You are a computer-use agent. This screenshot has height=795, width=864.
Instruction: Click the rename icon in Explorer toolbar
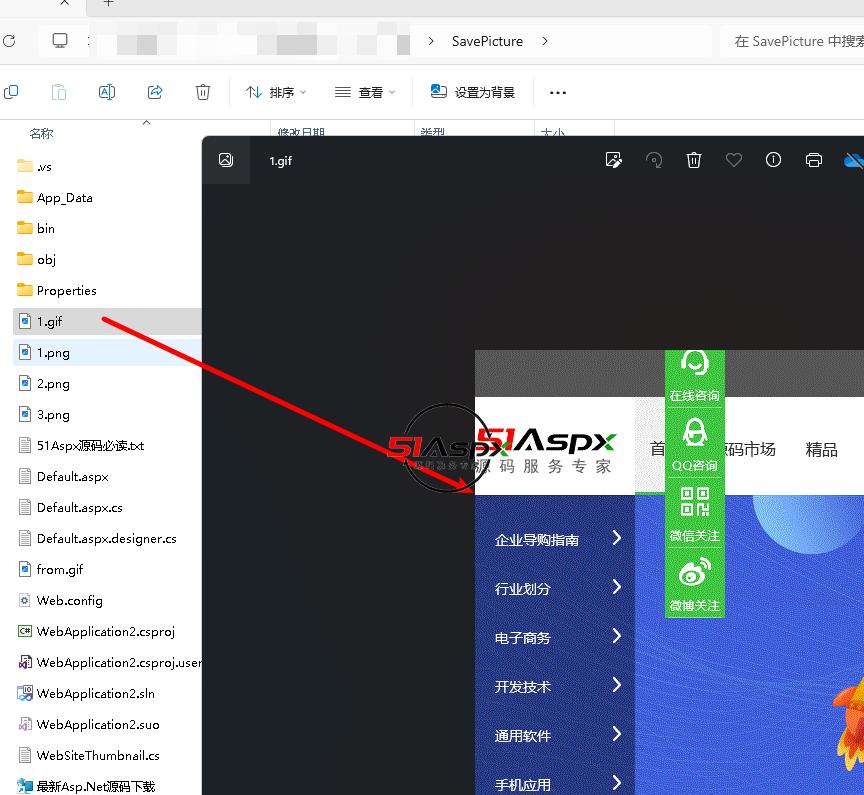coord(107,92)
